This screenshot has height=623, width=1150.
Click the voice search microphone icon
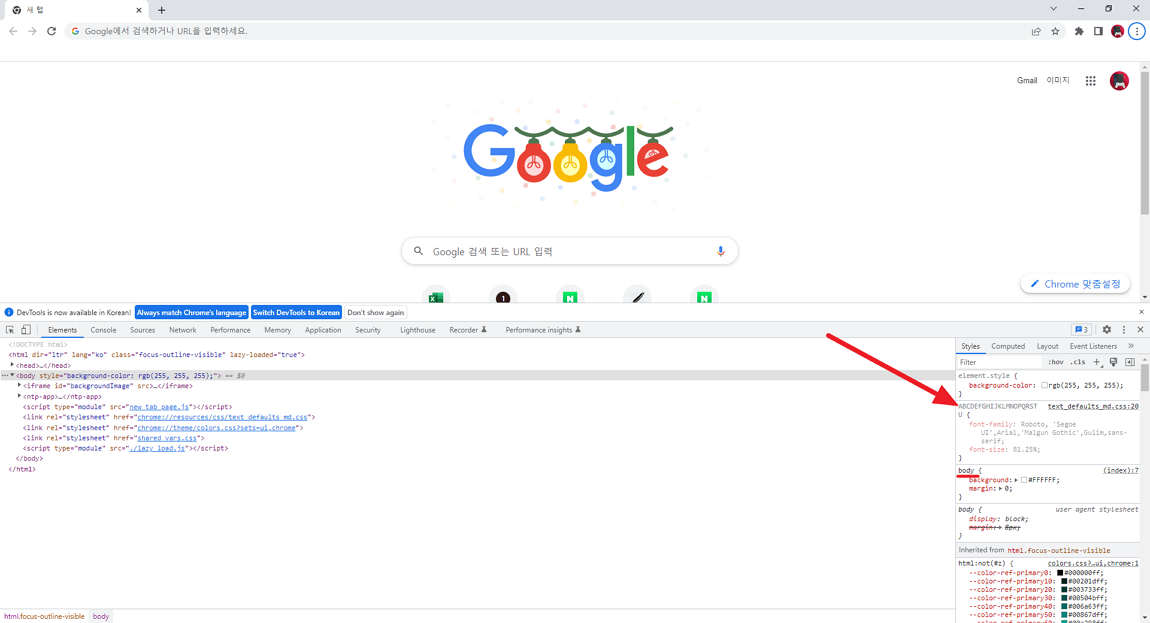(x=720, y=251)
